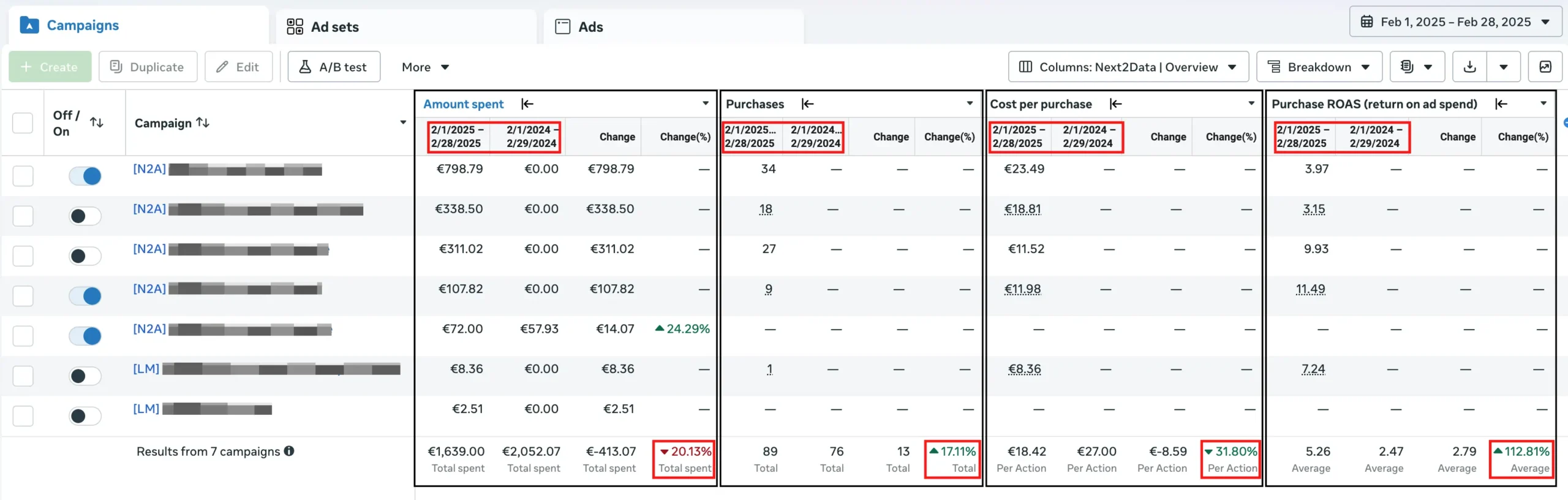Sort by the Off/On status arrows
Screen dimensions: 1568x500
(97, 123)
